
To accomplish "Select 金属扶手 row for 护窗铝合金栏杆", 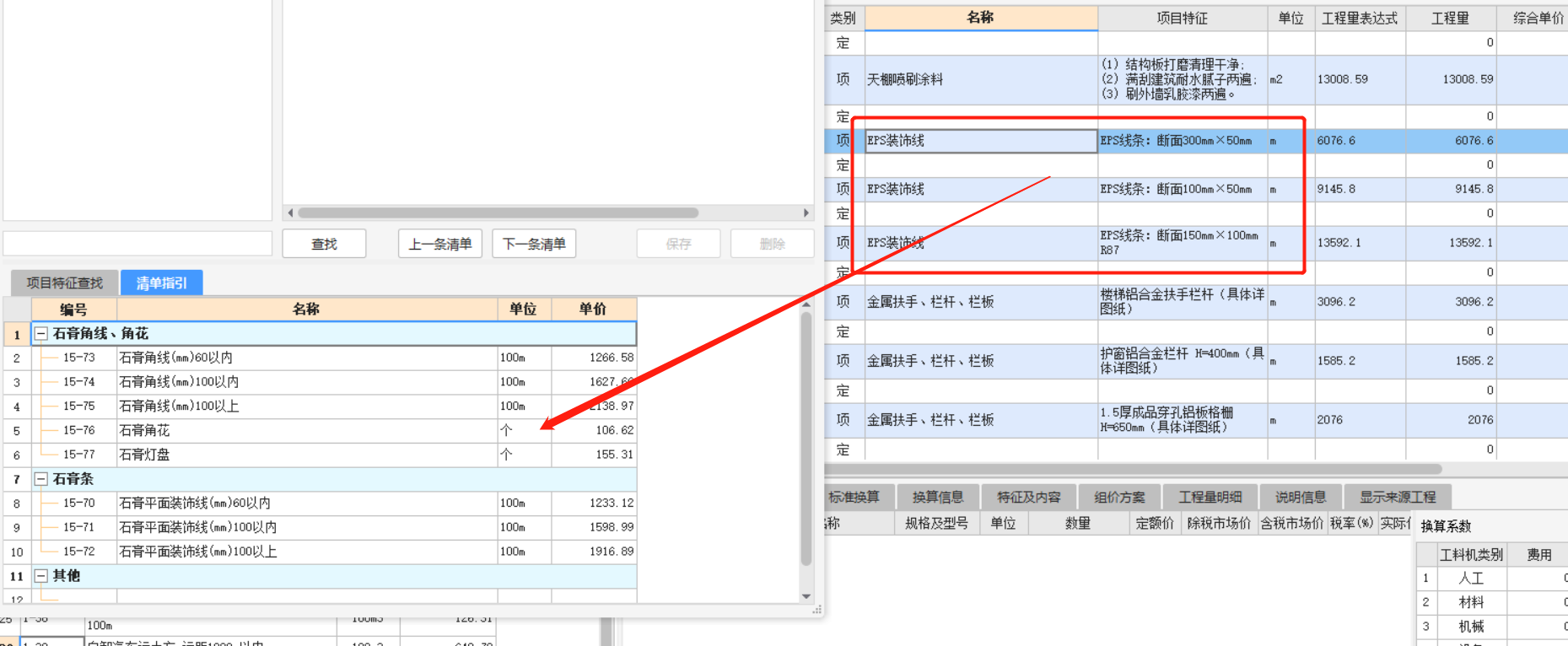I will 981,361.
